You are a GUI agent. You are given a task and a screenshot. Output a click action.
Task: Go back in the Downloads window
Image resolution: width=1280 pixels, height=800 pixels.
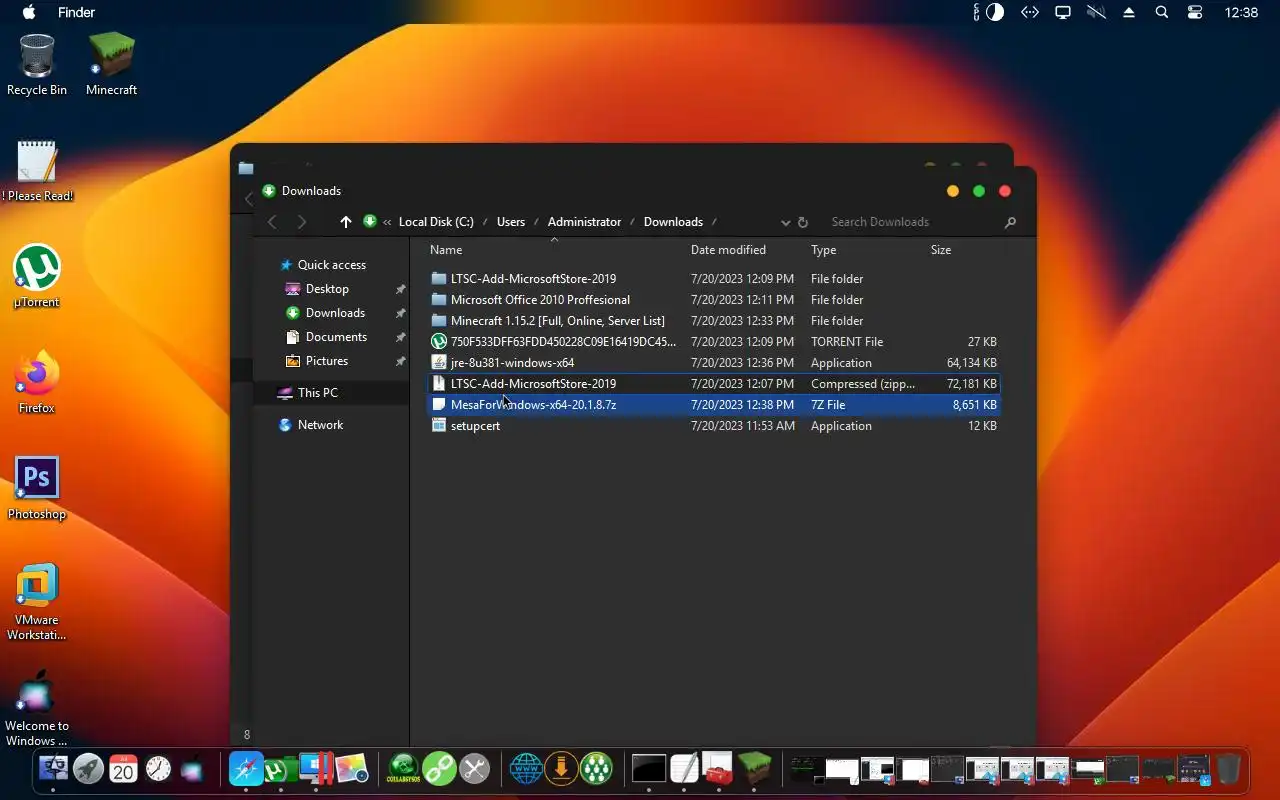(x=272, y=222)
